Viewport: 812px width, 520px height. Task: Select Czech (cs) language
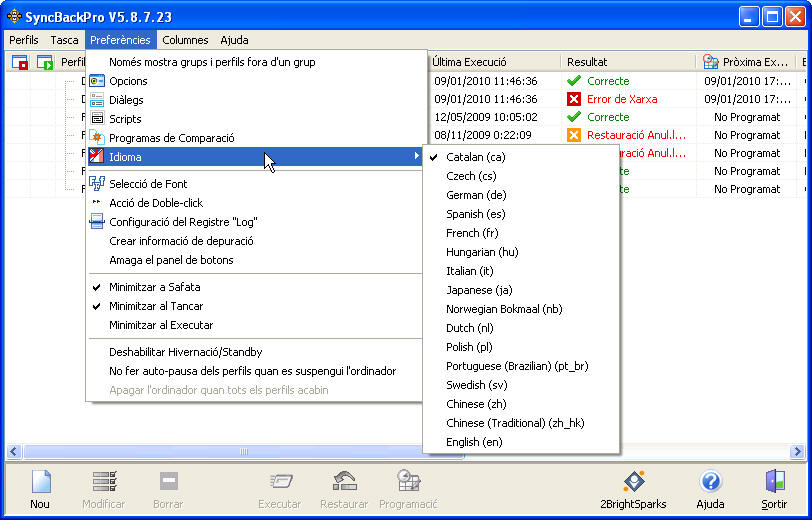521,176
